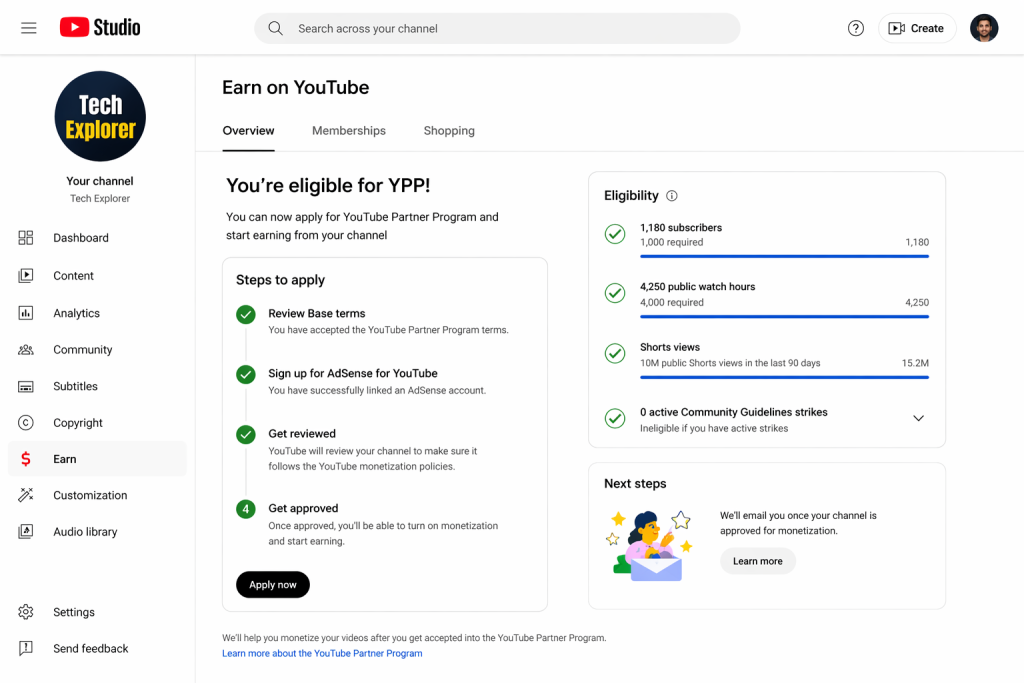Click the Shorts views checkmark icon
This screenshot has height=683, width=1024.
[615, 353]
